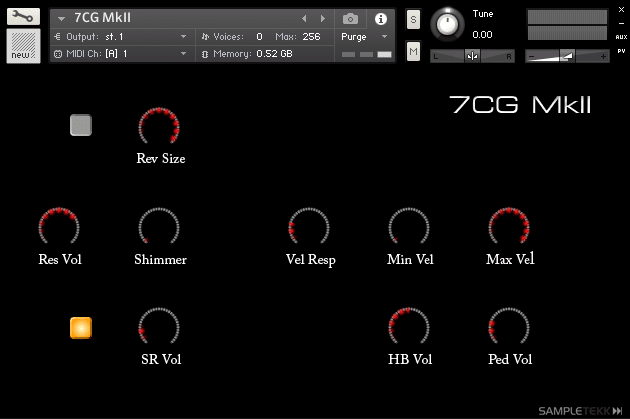Click the Res Vol knob

pos(59,227)
